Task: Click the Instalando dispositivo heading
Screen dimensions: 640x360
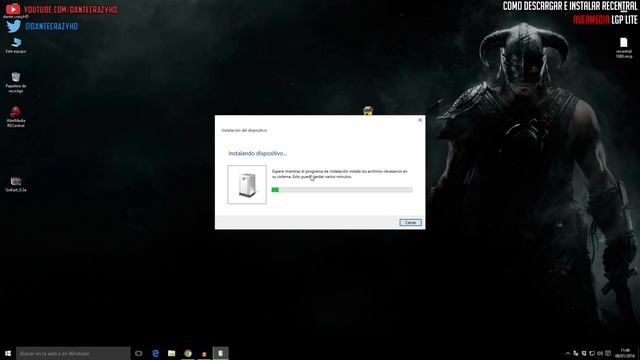Action: click(x=258, y=153)
